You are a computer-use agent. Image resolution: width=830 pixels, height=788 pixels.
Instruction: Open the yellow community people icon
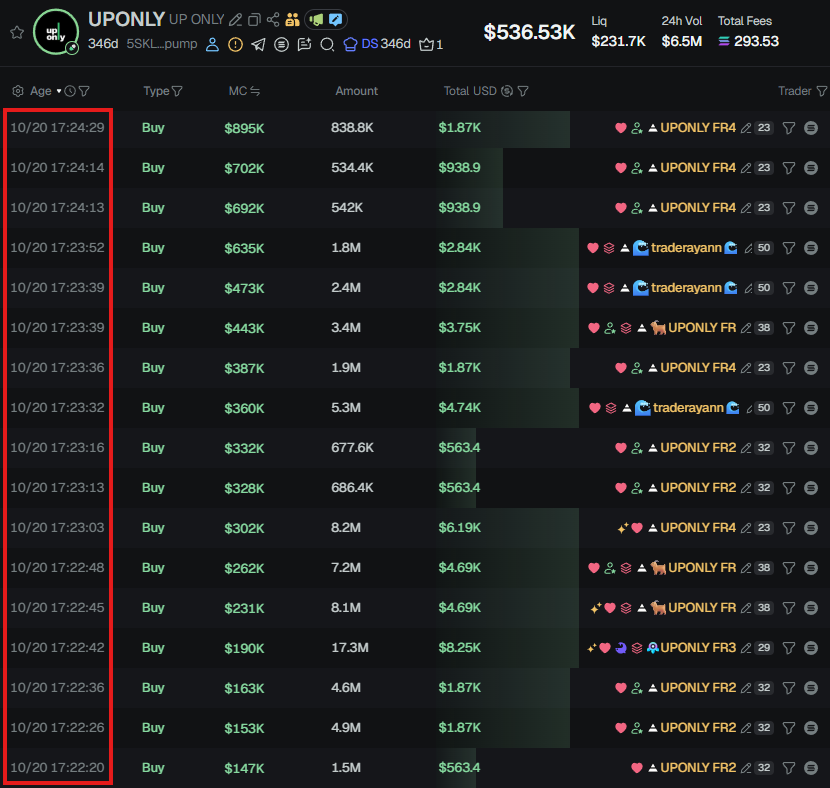coord(292,20)
